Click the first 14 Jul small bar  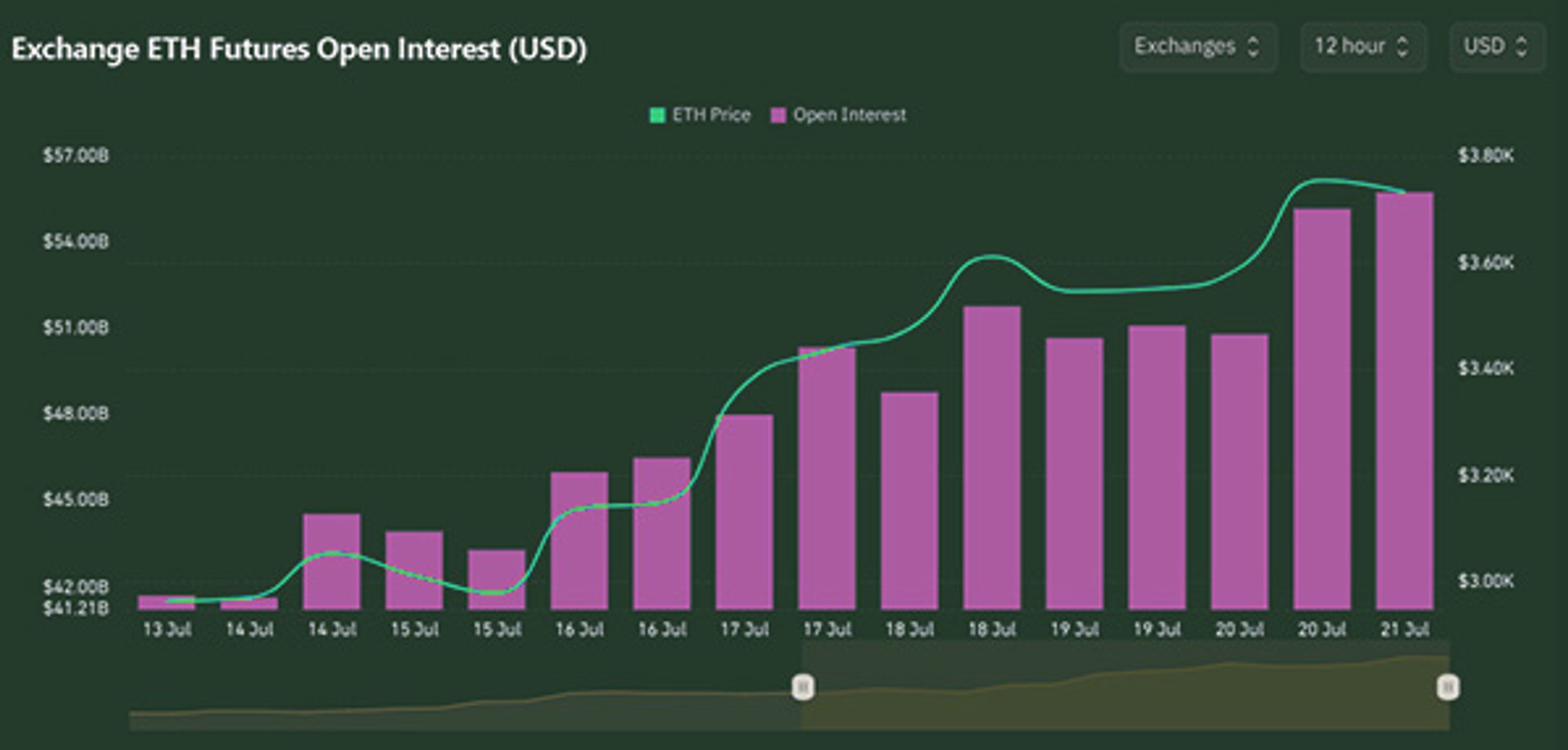pos(249,603)
